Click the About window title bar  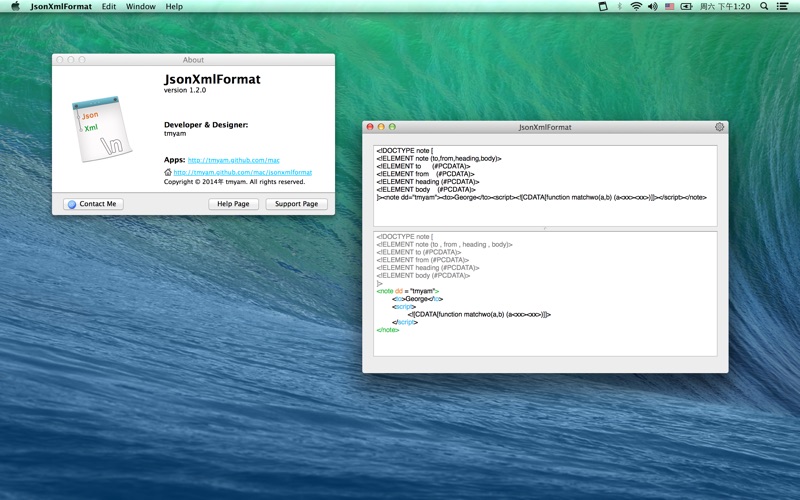(x=193, y=60)
